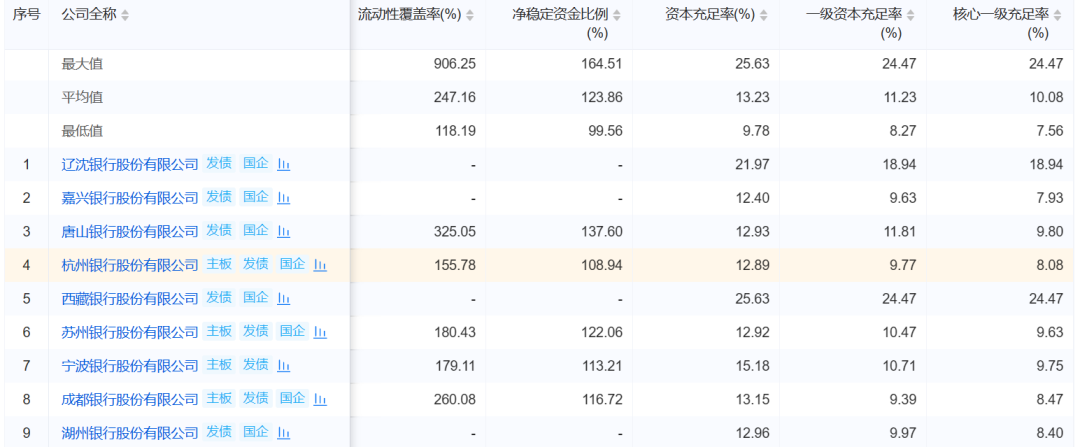Image resolution: width=1080 pixels, height=447 pixels.
Task: Click 发债 tag for 西藏银行
Action: tap(219, 298)
